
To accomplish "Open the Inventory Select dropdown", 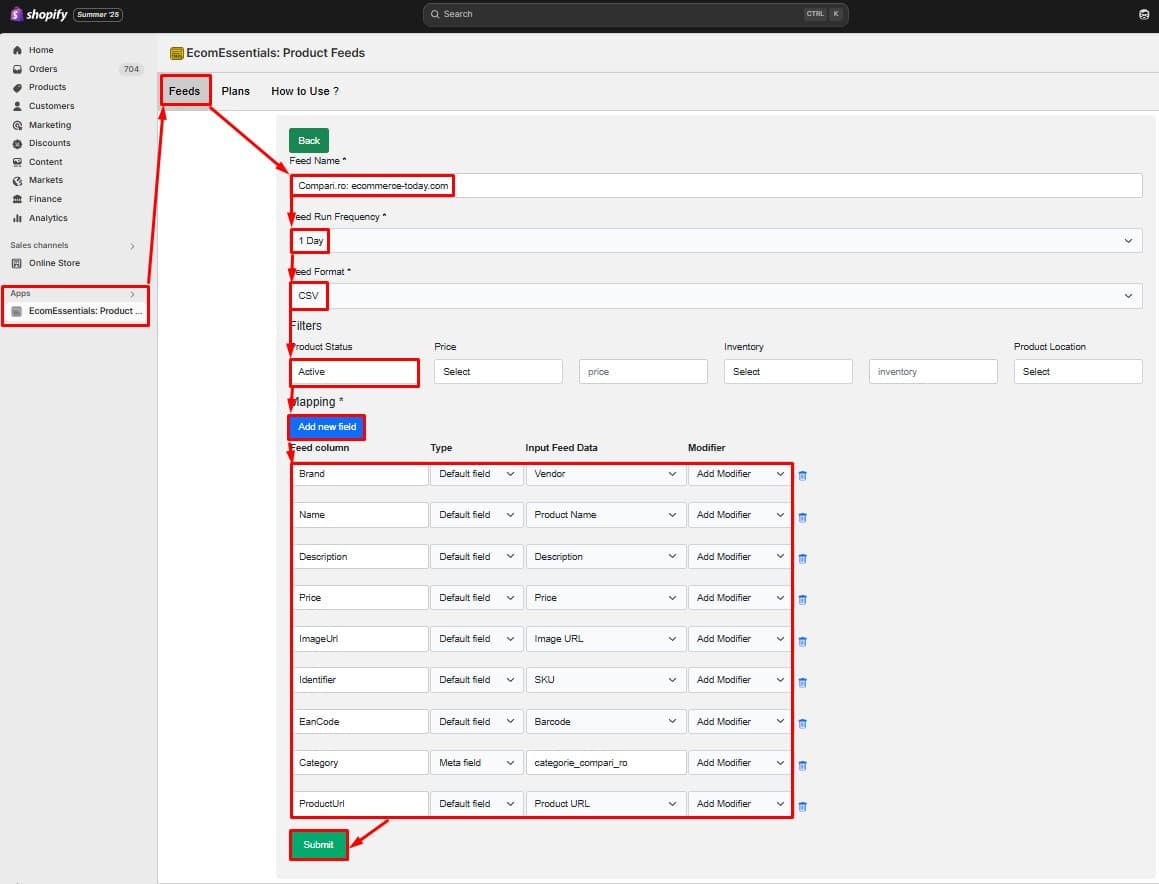I will click(788, 371).
